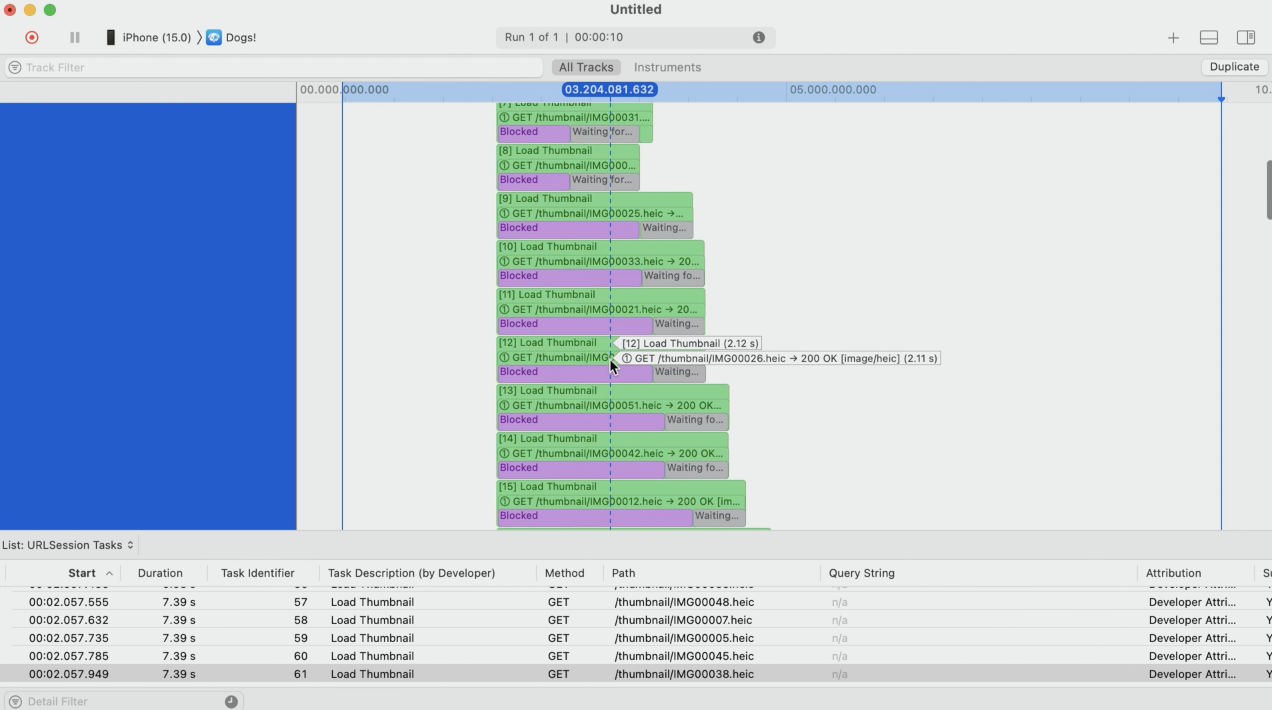Click the 05.000.000.000 ruler mark
The width and height of the screenshot is (1272, 710).
(x=832, y=89)
